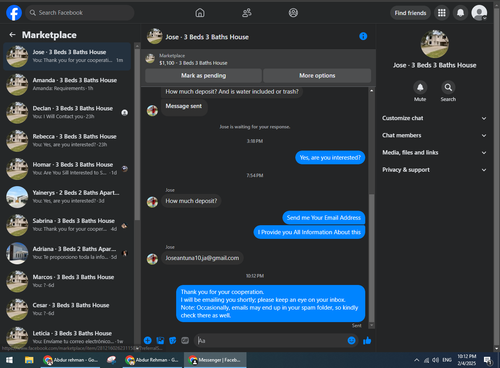
Task: Open volume control in system tray
Action: pyautogui.click(x=435, y=360)
